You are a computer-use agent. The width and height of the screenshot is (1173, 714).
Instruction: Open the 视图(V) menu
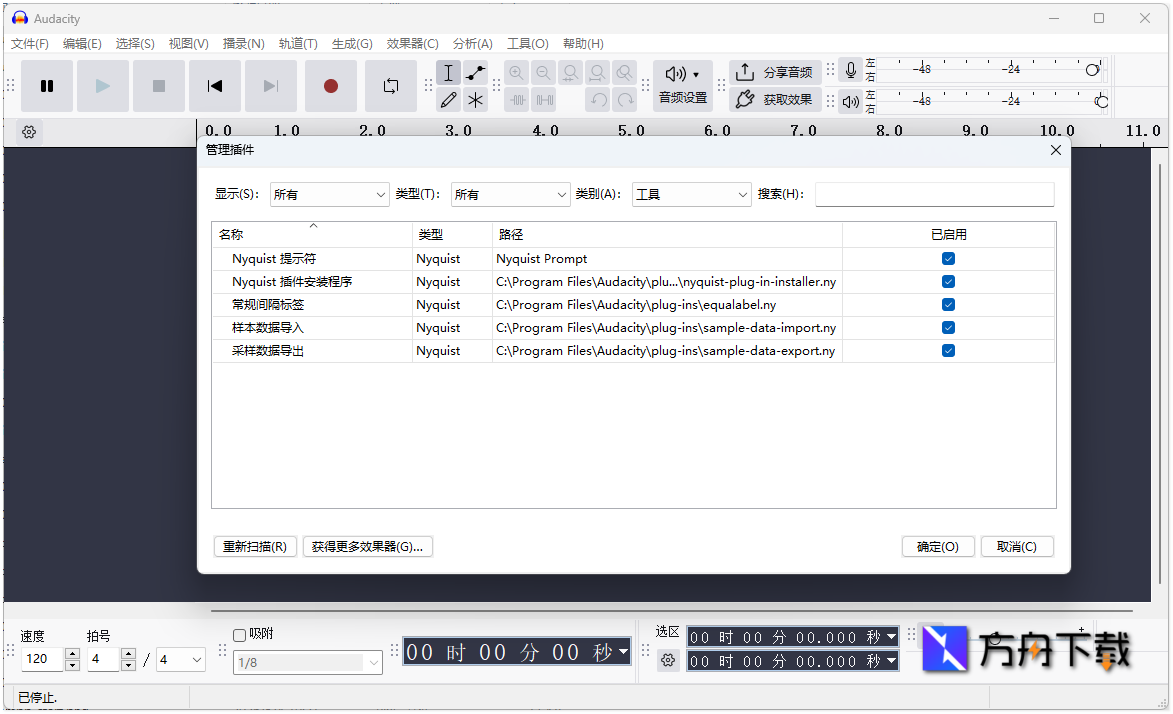pyautogui.click(x=189, y=44)
